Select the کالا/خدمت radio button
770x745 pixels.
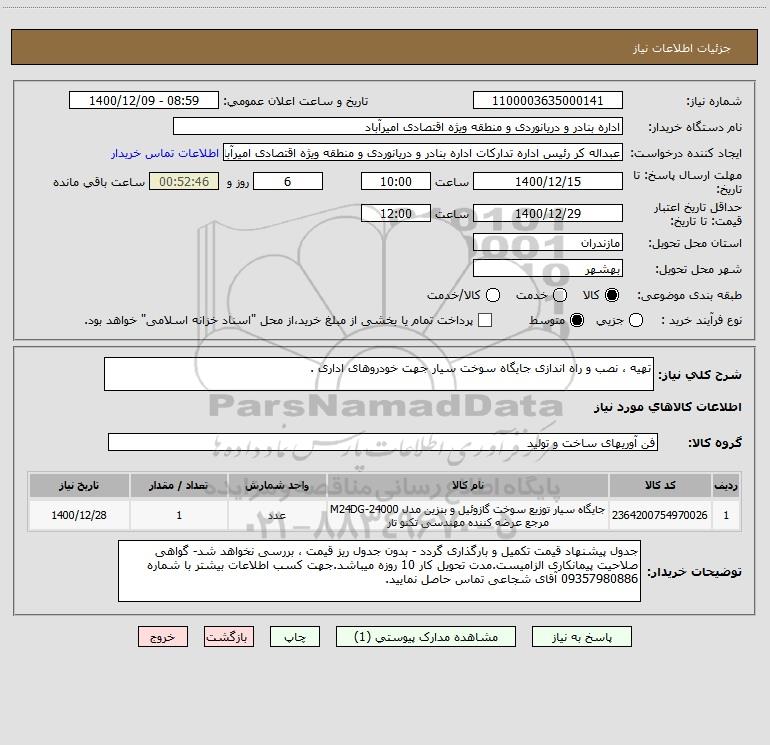click(x=493, y=295)
